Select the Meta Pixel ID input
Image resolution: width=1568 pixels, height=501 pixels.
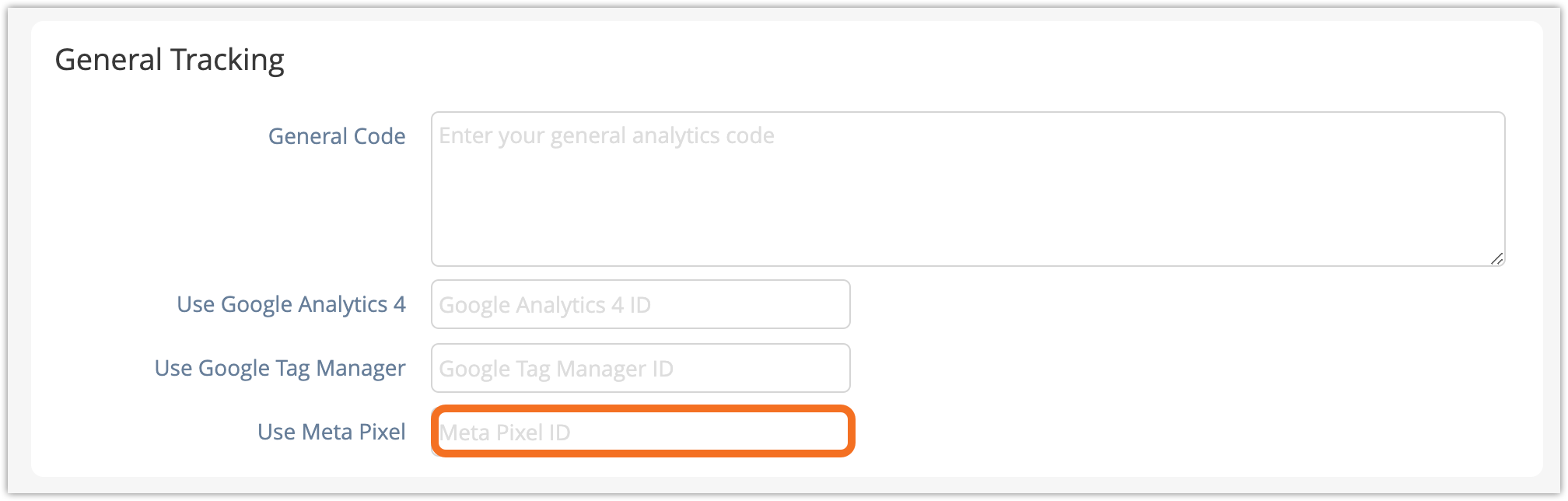click(642, 432)
